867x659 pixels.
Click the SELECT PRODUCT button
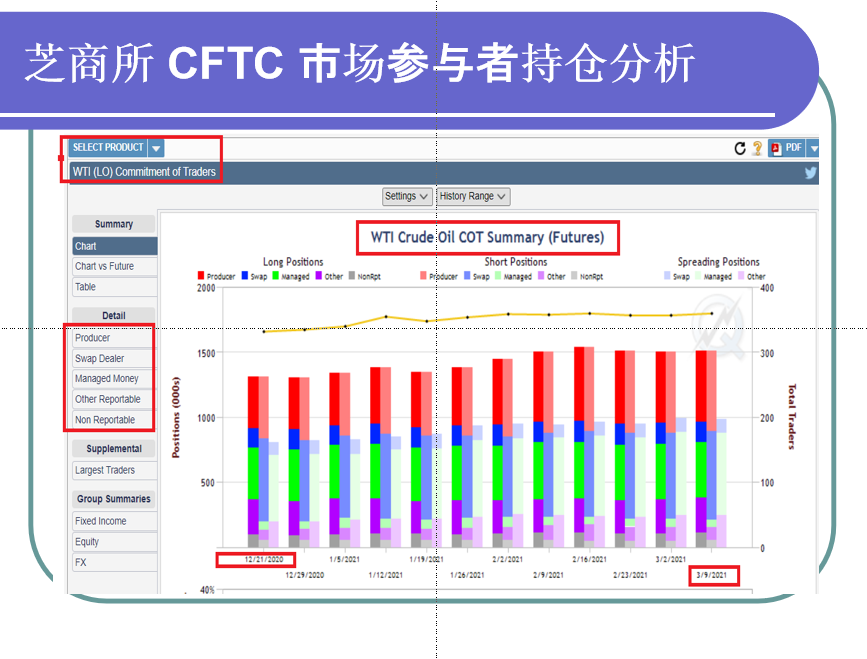pos(108,148)
